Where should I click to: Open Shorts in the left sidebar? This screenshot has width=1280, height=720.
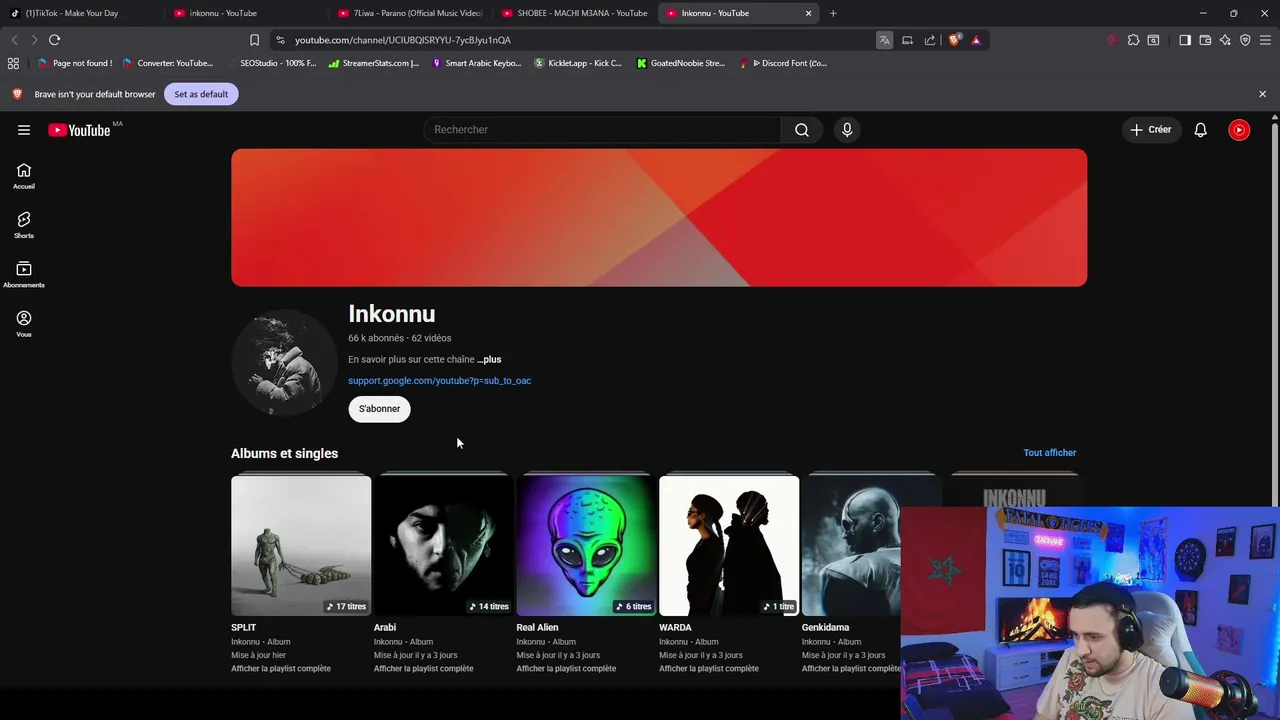click(24, 225)
